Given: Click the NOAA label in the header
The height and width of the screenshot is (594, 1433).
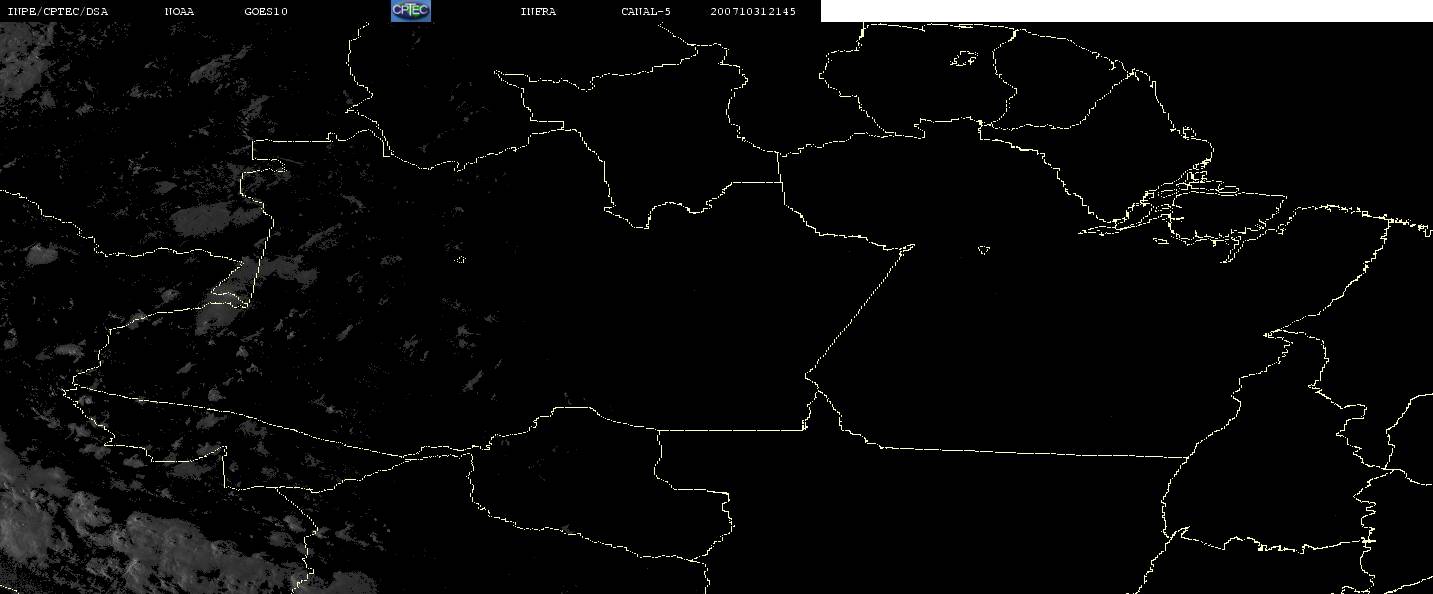Looking at the screenshot, I should point(179,11).
